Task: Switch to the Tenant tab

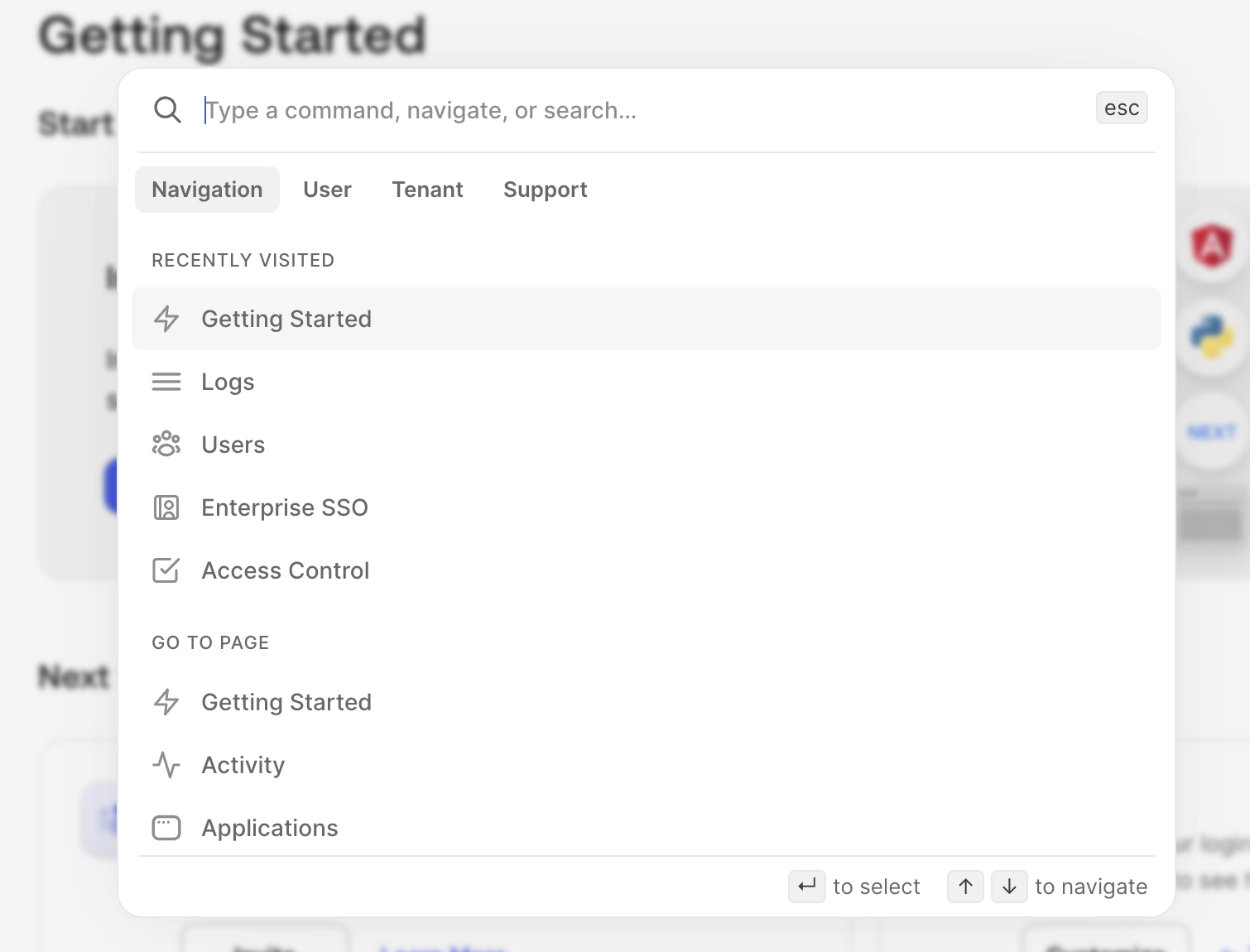Action: tap(427, 190)
